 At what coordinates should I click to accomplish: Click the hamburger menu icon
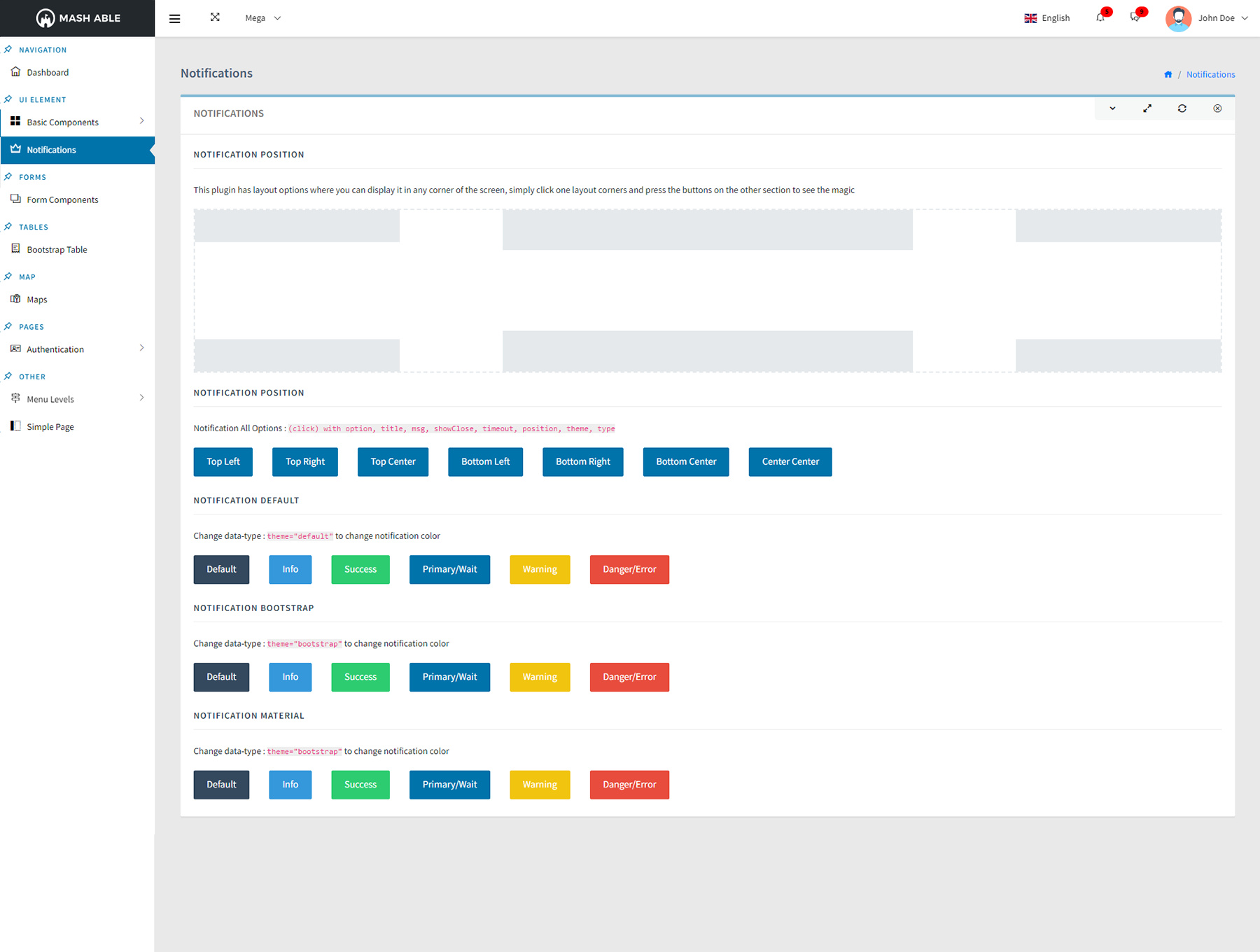pos(175,19)
